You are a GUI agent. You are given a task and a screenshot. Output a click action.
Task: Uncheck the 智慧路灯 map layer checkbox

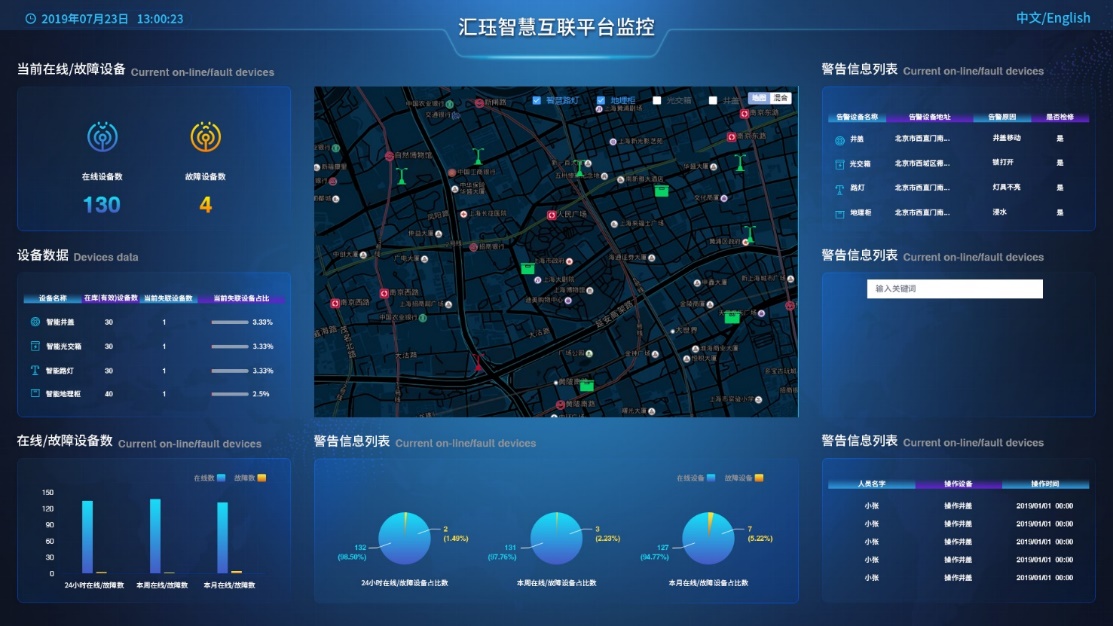[537, 100]
